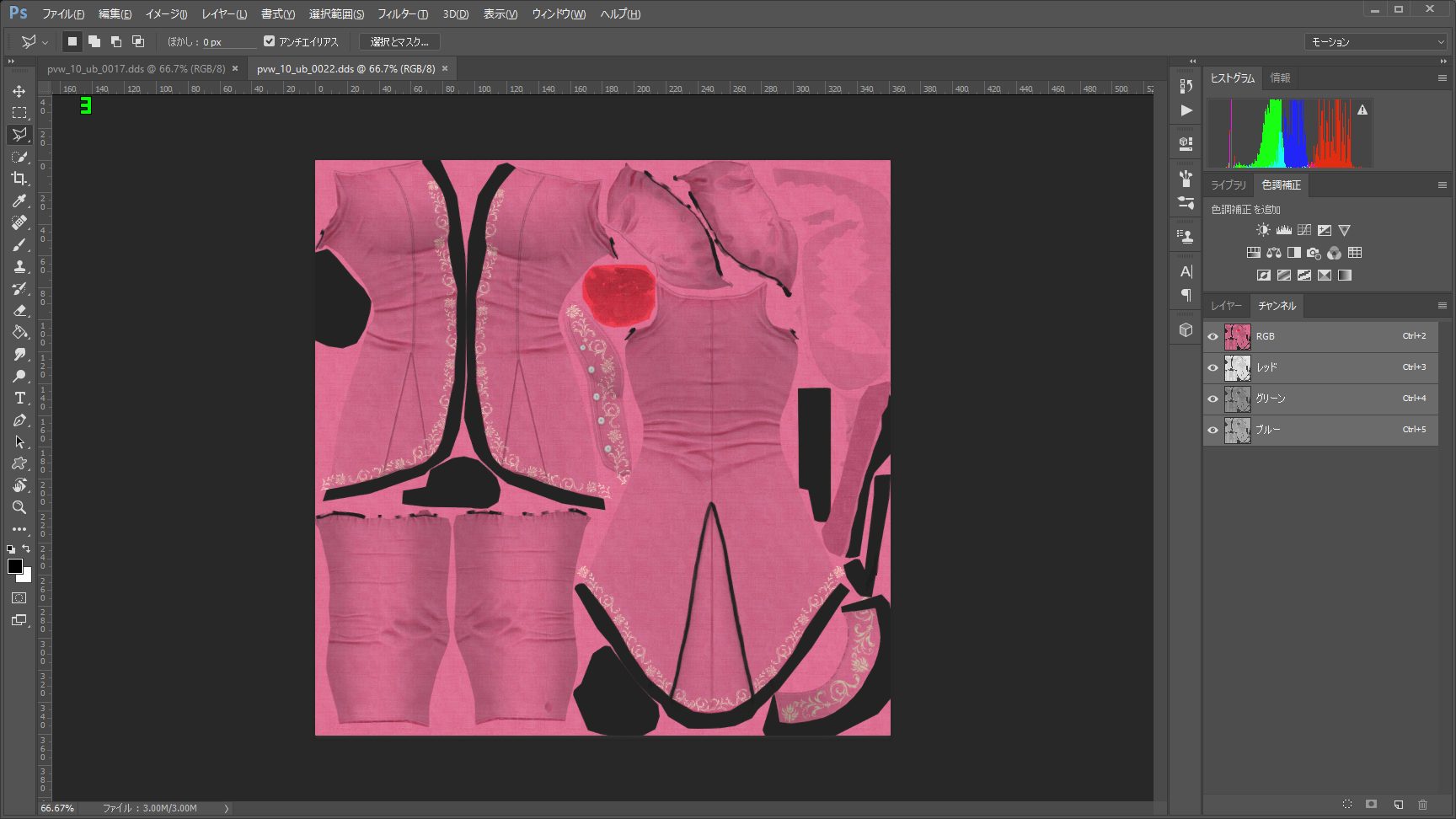
Task: Expand the status bar info arrow
Action: (226, 808)
